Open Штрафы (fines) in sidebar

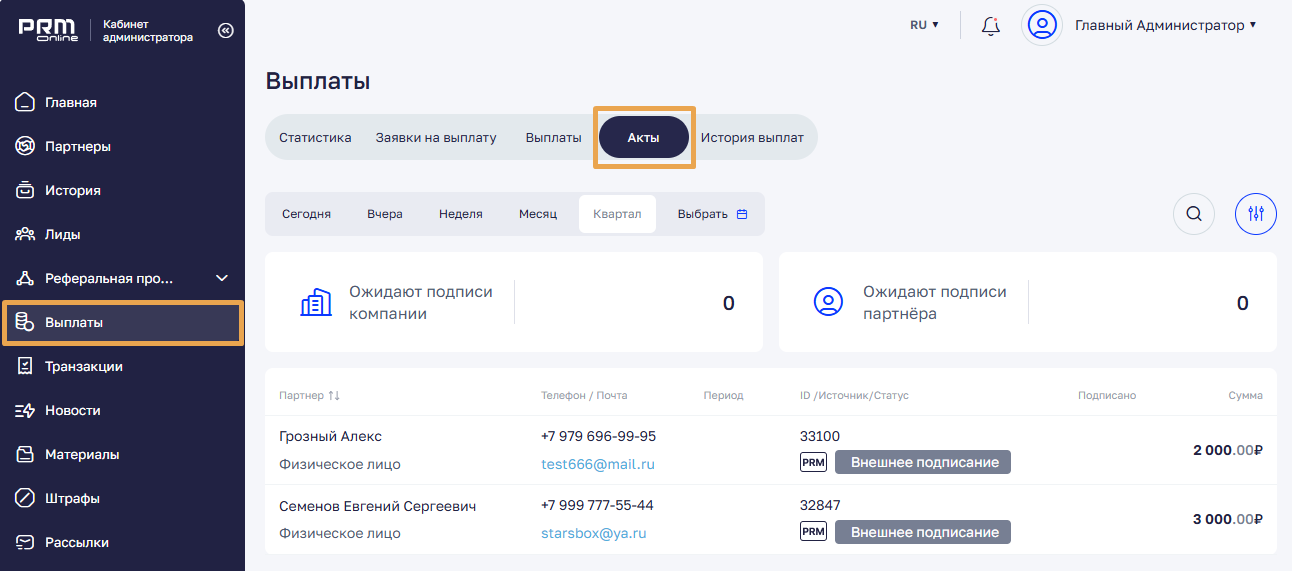coord(72,498)
